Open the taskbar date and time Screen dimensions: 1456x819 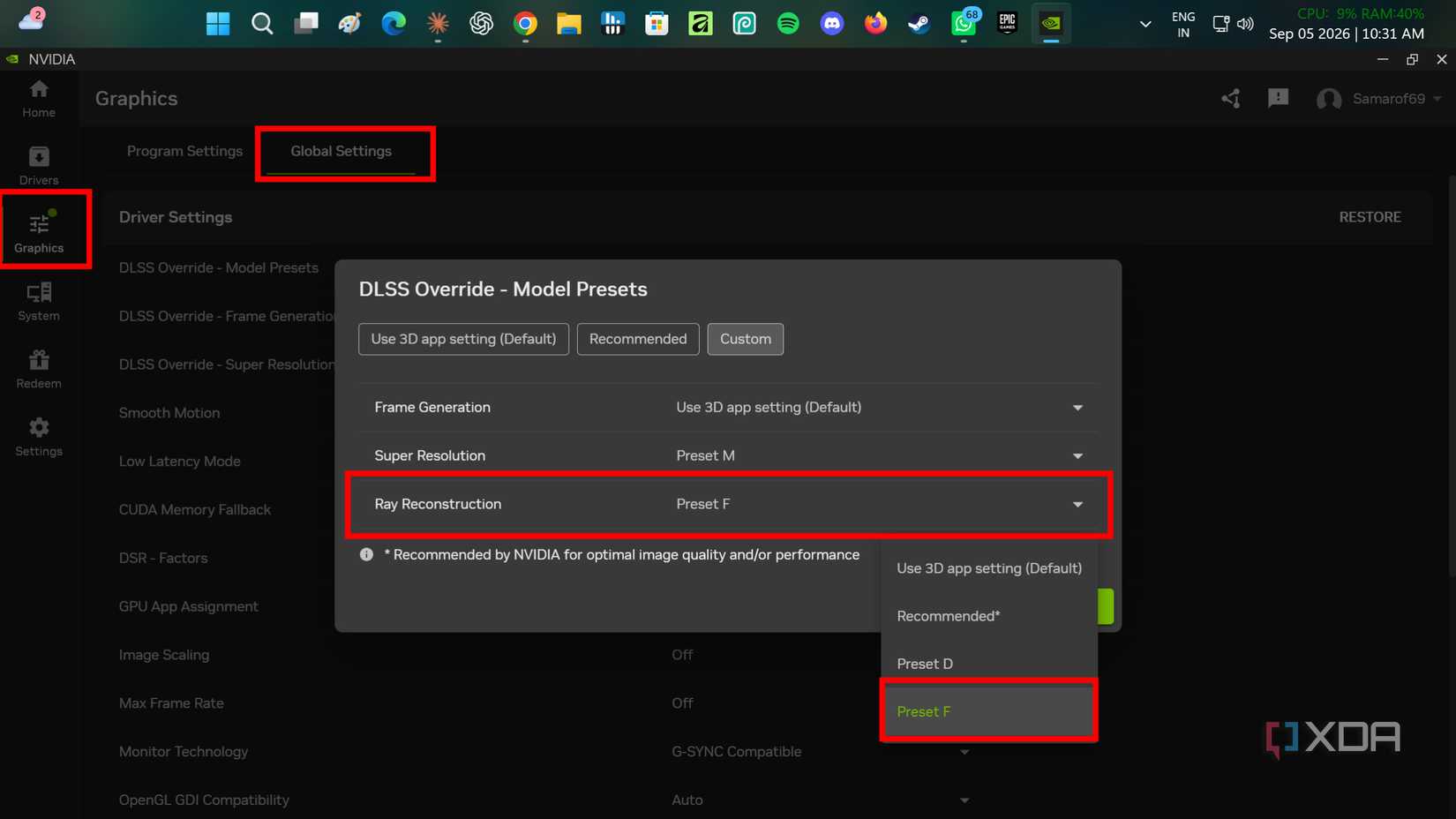click(1347, 34)
